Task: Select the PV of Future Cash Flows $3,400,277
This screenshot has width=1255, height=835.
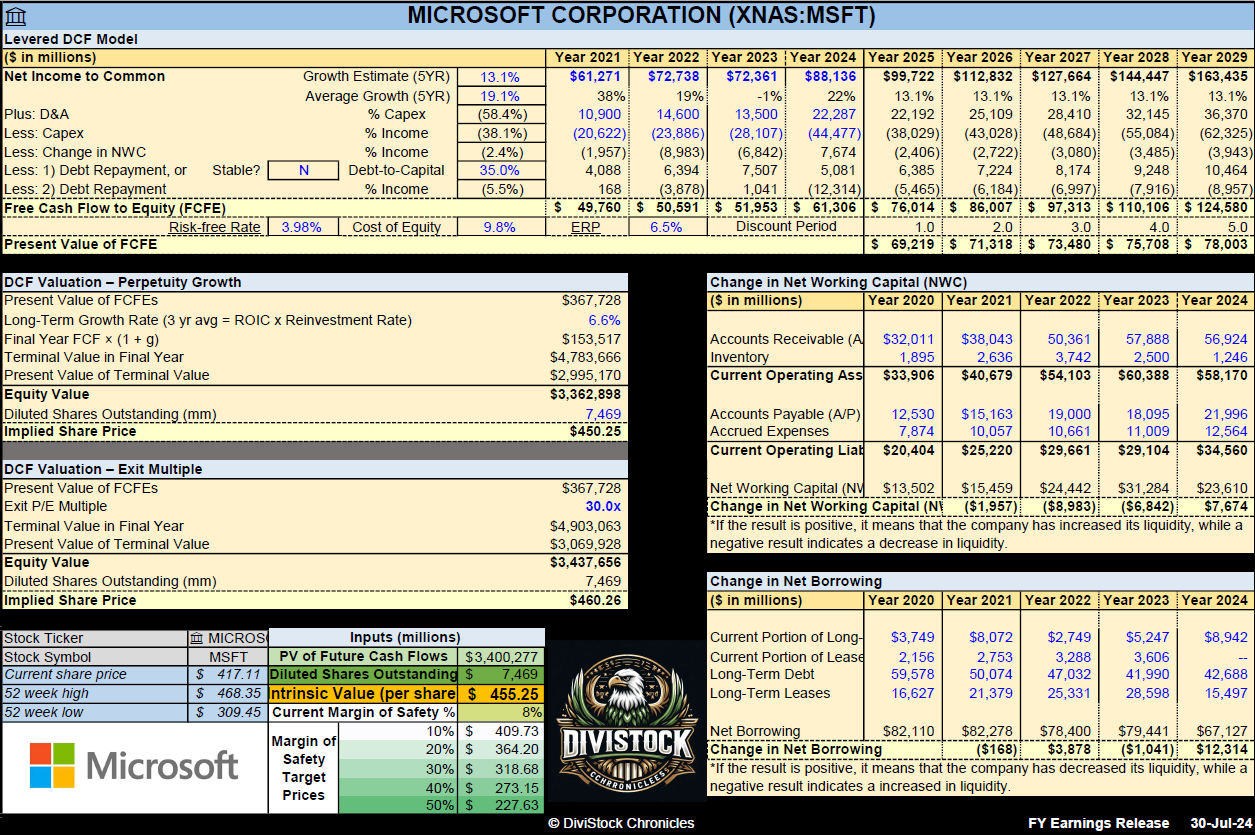Action: pos(501,657)
